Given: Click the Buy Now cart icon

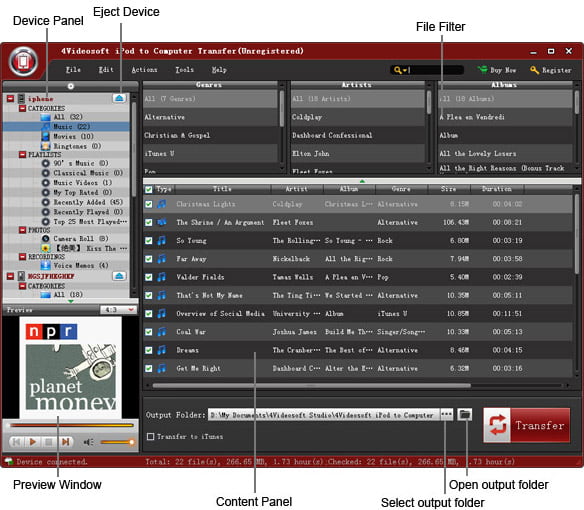Looking at the screenshot, I should 483,70.
